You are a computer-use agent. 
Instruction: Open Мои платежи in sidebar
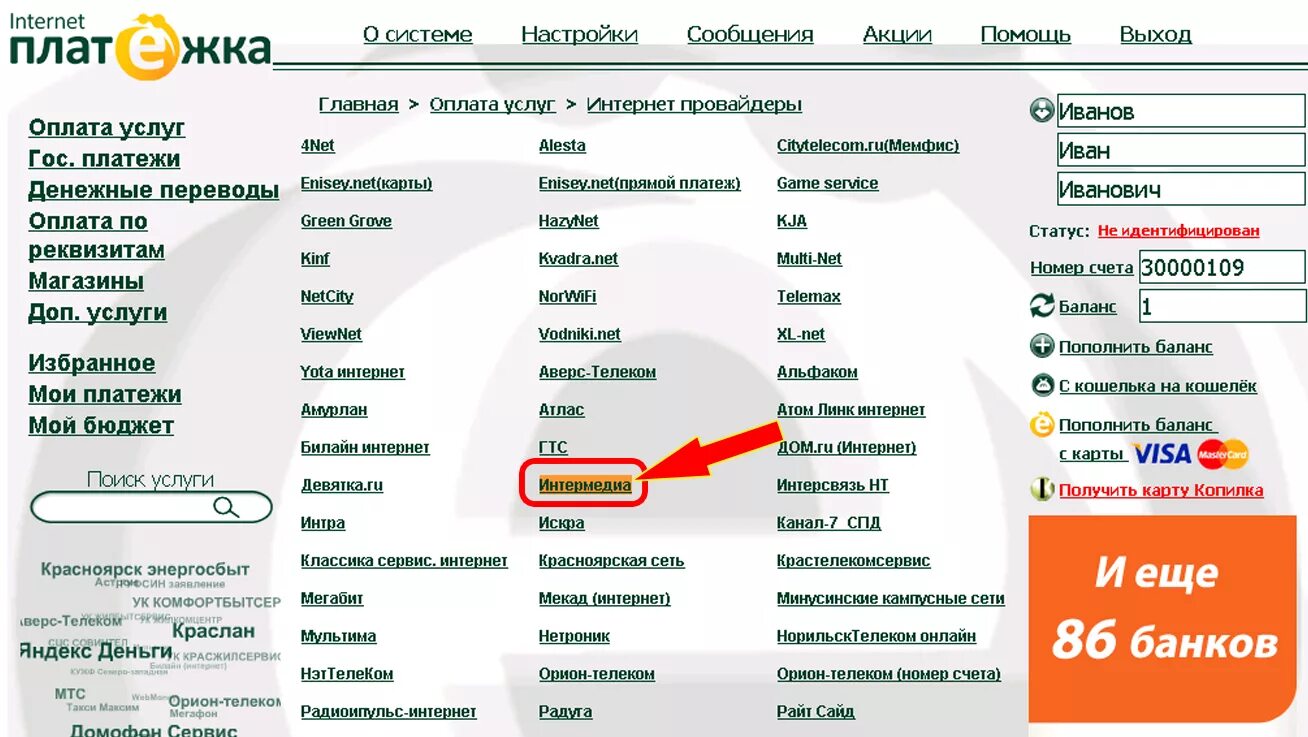click(x=105, y=394)
